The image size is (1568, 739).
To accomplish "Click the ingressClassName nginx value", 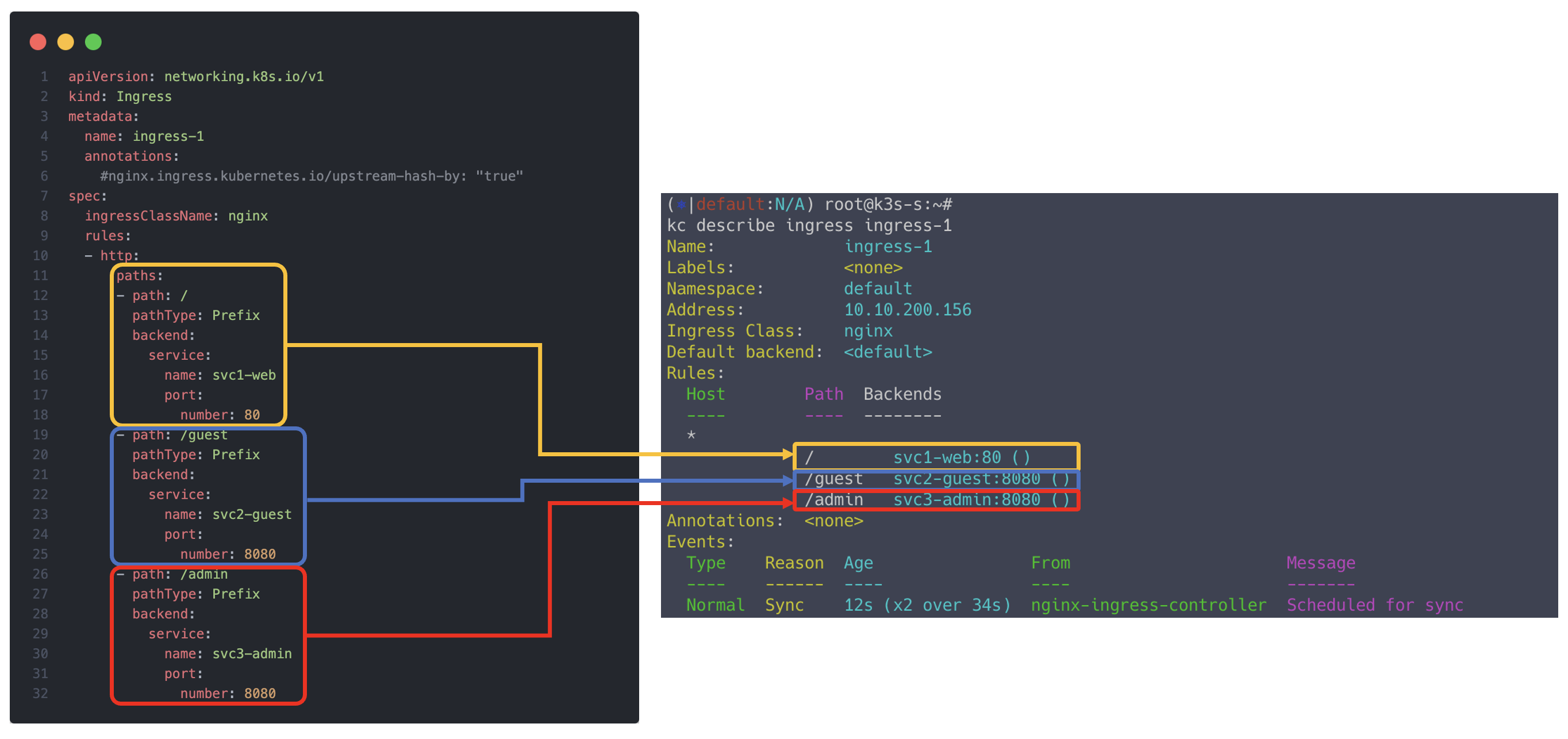I will [x=248, y=216].
